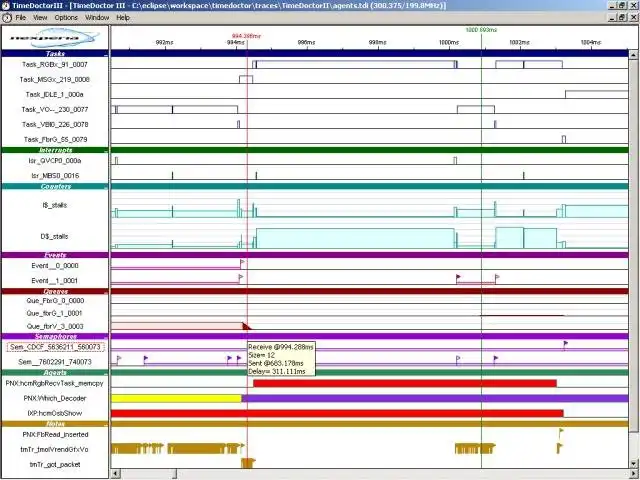The image size is (640, 480).
Task: Click the red bar in PNX:hcmRgbRecvTask_memcpy row
Action: tap(405, 383)
